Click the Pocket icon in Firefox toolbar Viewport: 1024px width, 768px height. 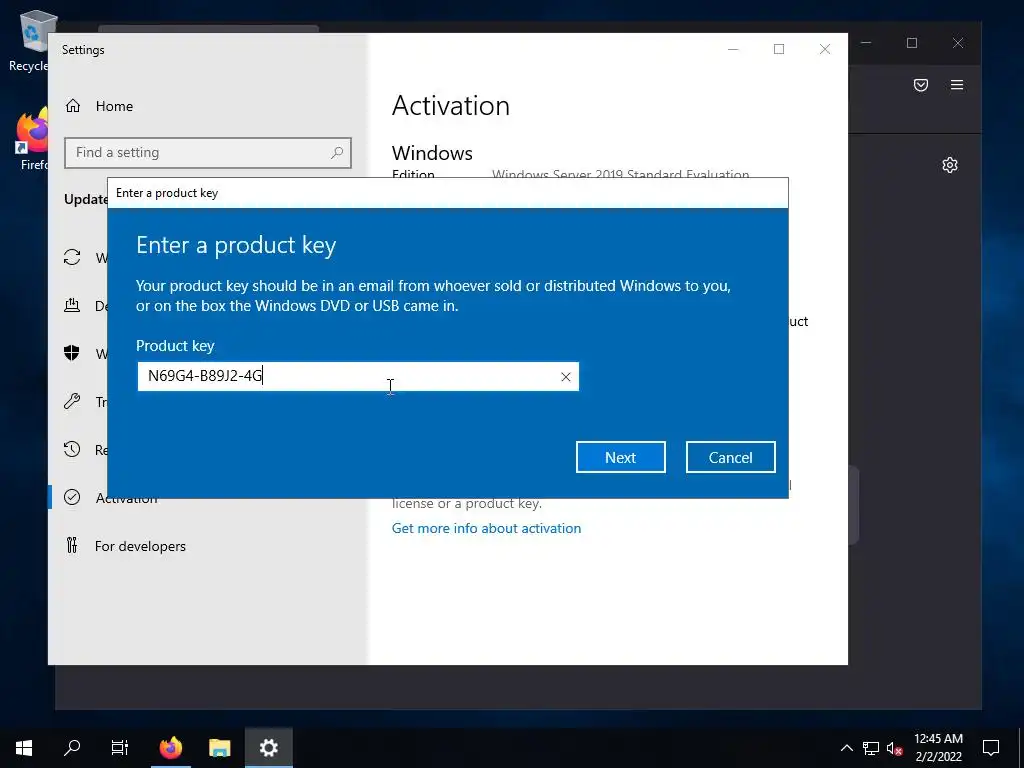tap(921, 85)
